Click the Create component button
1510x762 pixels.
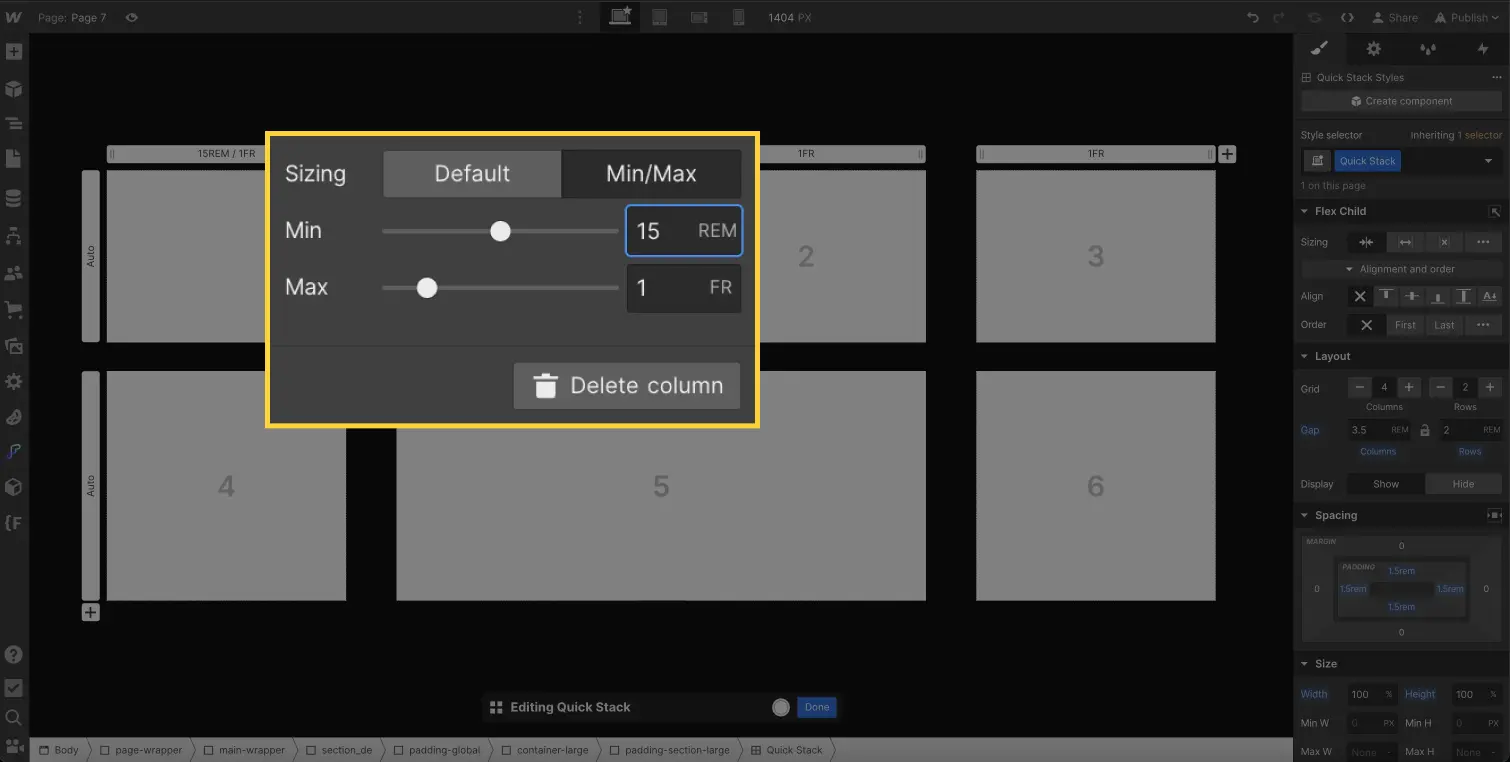(x=1401, y=100)
